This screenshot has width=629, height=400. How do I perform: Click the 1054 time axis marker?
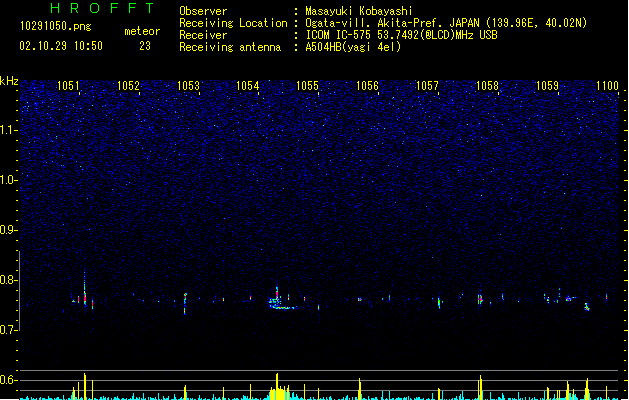[x=248, y=86]
